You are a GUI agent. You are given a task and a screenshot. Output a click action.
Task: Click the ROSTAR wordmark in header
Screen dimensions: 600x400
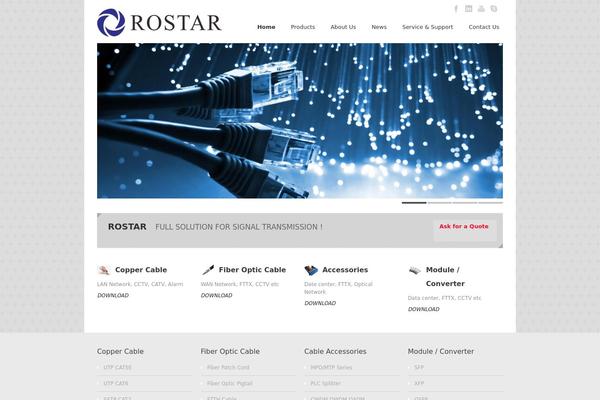pyautogui.click(x=176, y=23)
